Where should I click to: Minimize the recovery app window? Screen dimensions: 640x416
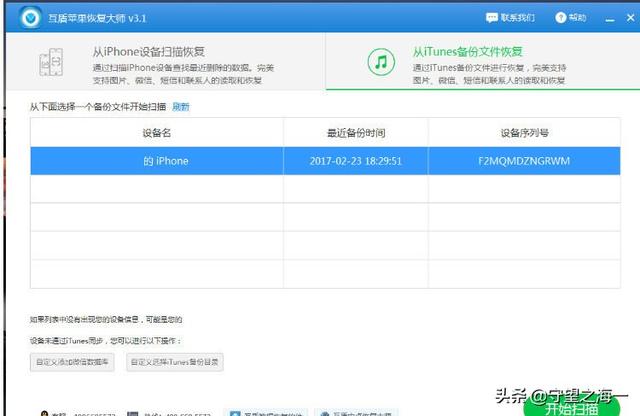click(x=610, y=18)
